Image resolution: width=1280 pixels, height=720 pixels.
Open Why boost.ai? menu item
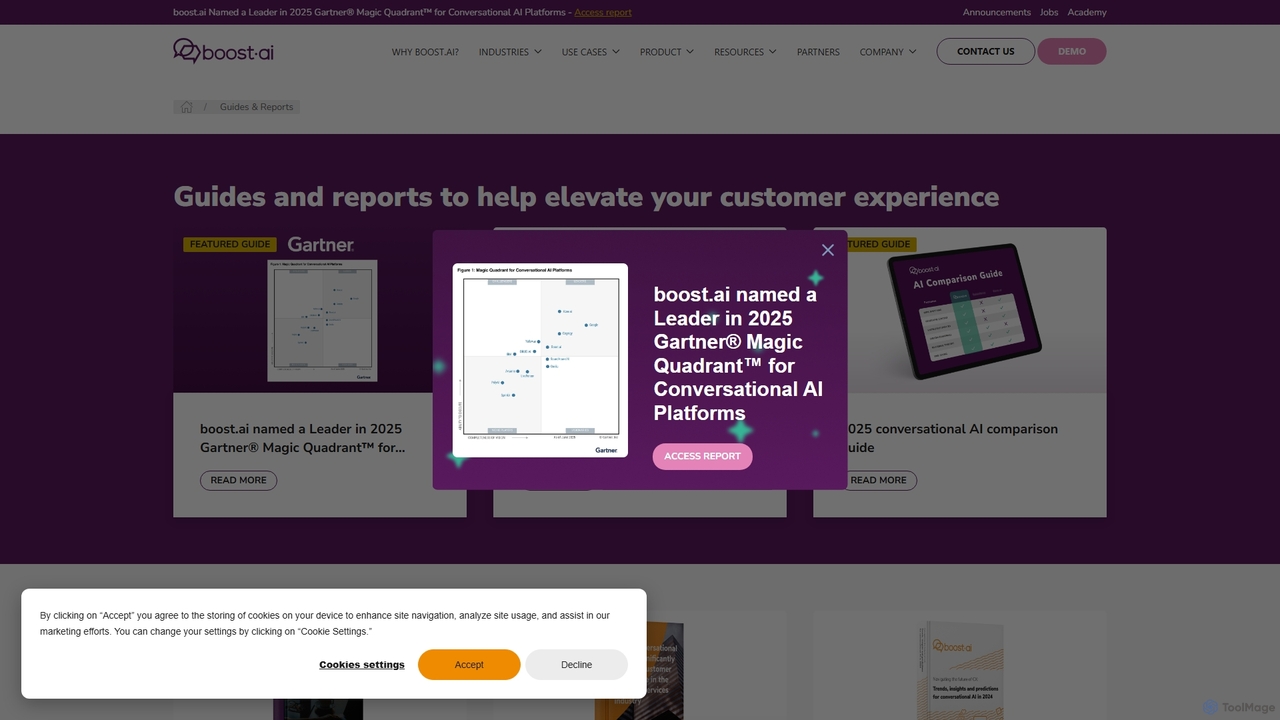(x=425, y=52)
